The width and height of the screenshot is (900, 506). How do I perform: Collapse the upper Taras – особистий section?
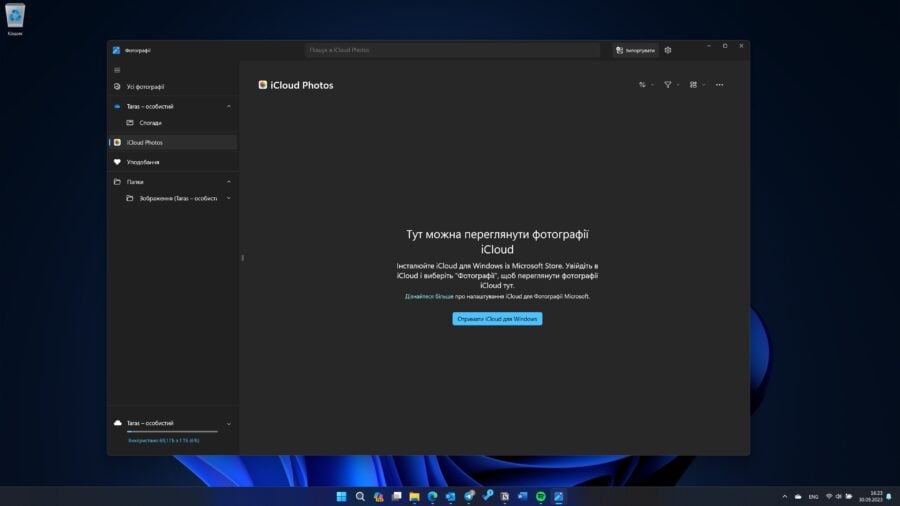point(228,107)
